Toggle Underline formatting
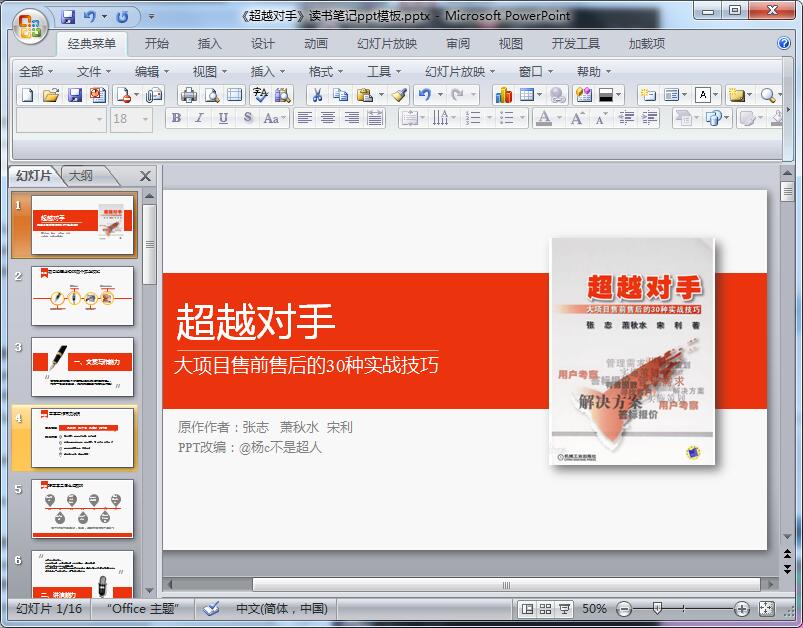The height and width of the screenshot is (628, 803). 223,118
